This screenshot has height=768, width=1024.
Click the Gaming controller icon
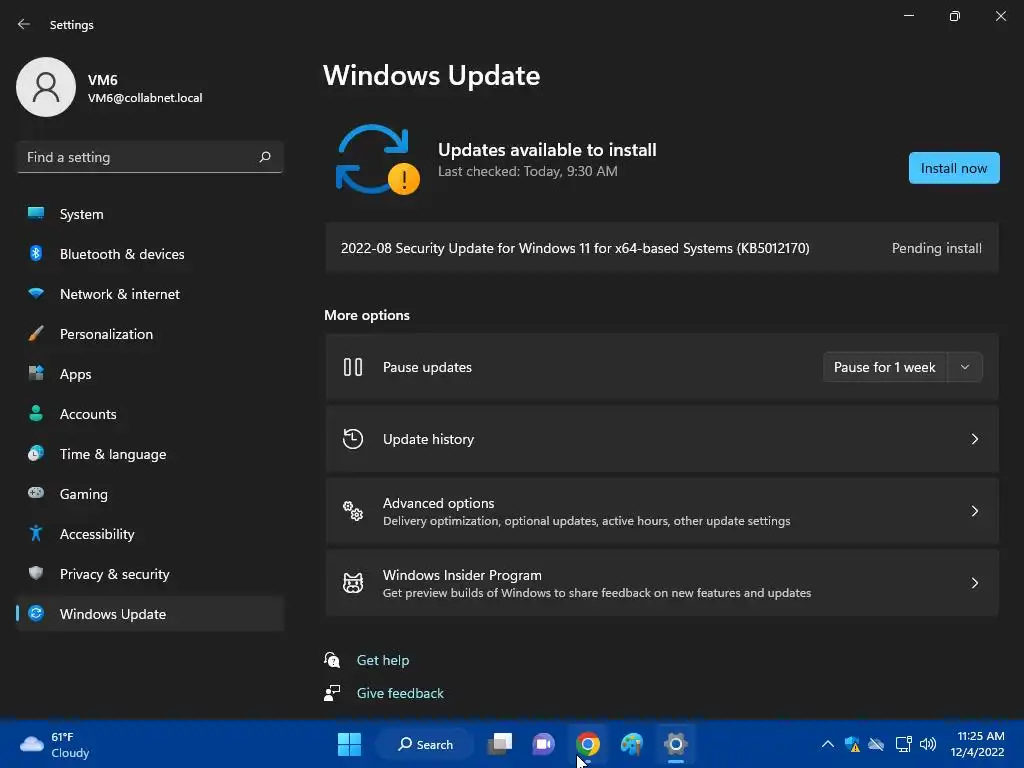click(x=36, y=493)
